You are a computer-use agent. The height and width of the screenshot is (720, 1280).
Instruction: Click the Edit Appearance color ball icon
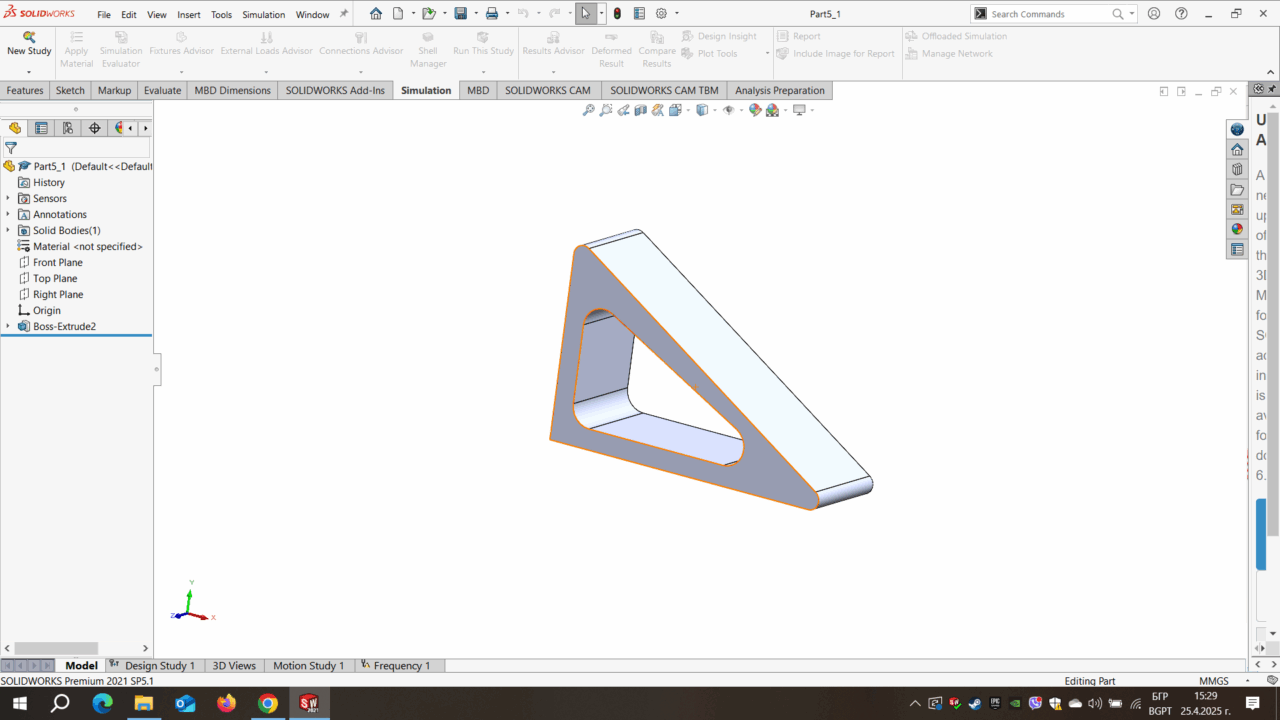point(755,110)
